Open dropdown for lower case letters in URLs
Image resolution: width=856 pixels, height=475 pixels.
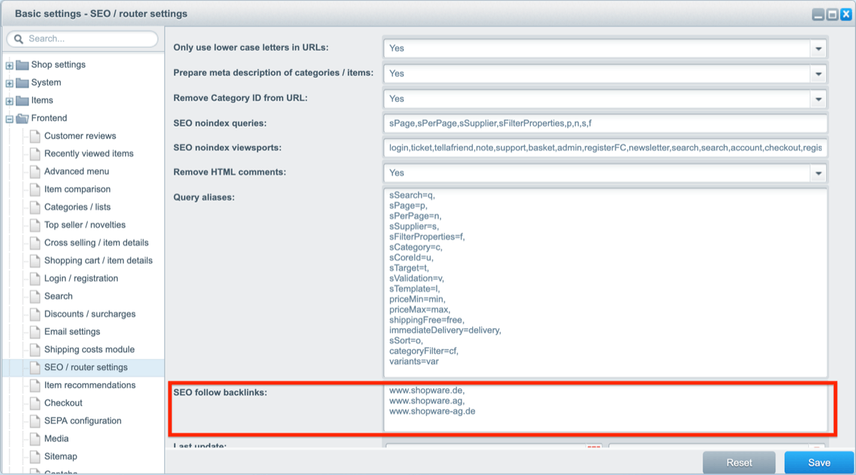coord(818,49)
